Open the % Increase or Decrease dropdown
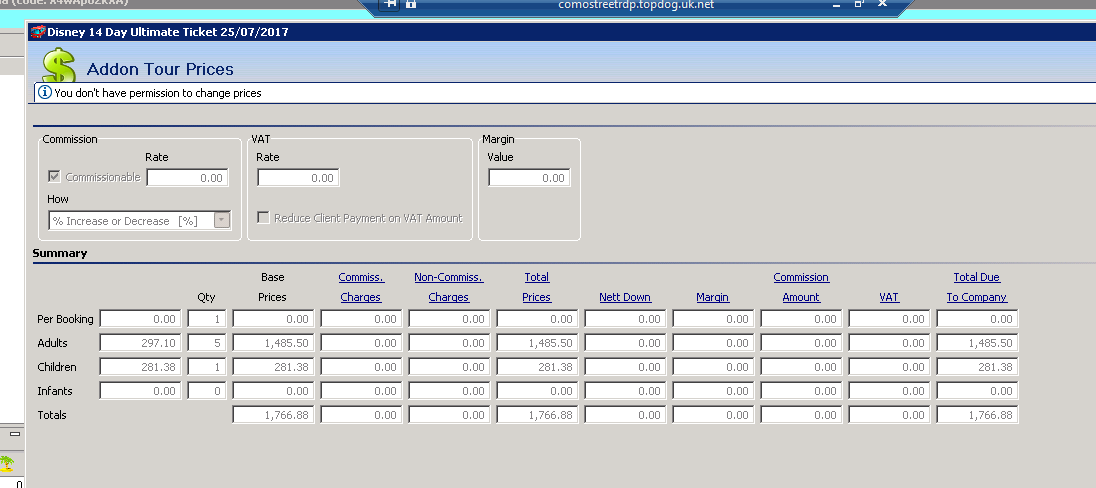Viewport: 1096px width, 488px height. (x=222, y=220)
